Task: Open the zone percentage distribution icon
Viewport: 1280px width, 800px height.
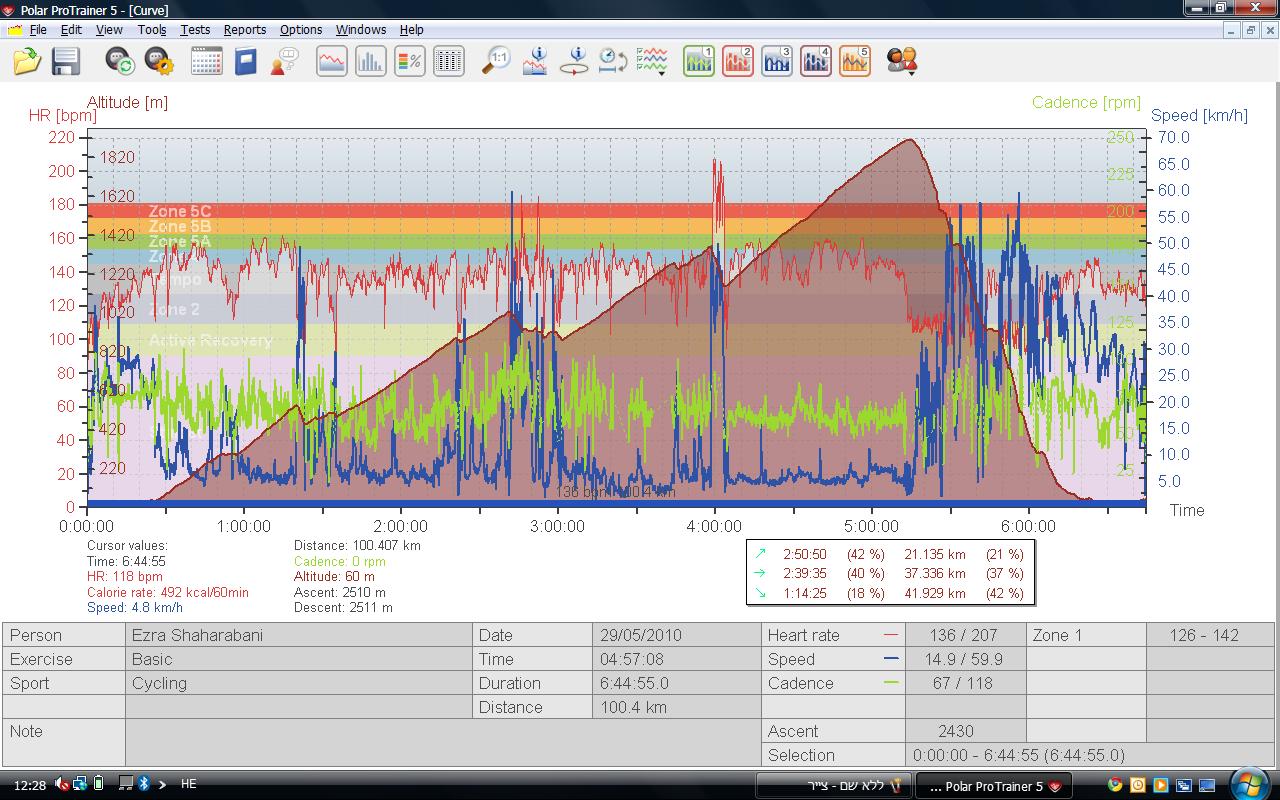Action: tap(410, 61)
